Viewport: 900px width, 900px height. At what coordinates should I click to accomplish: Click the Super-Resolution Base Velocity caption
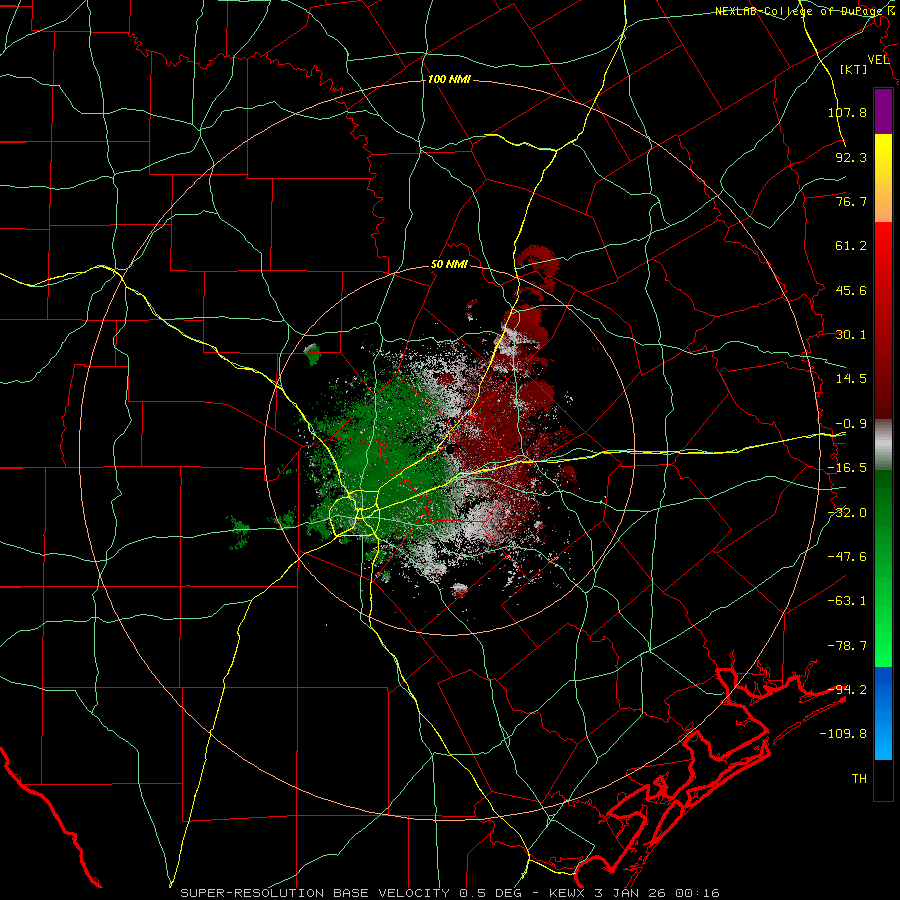[450, 893]
